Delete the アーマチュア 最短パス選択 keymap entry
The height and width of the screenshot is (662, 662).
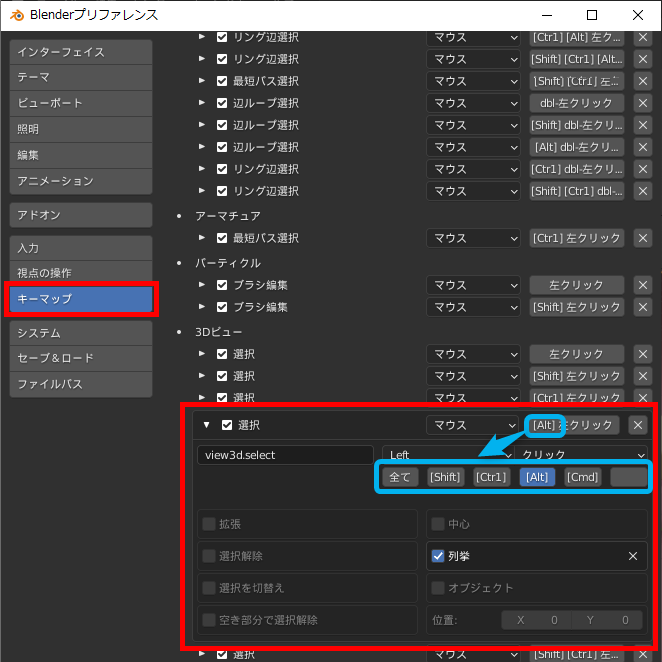[x=643, y=238]
